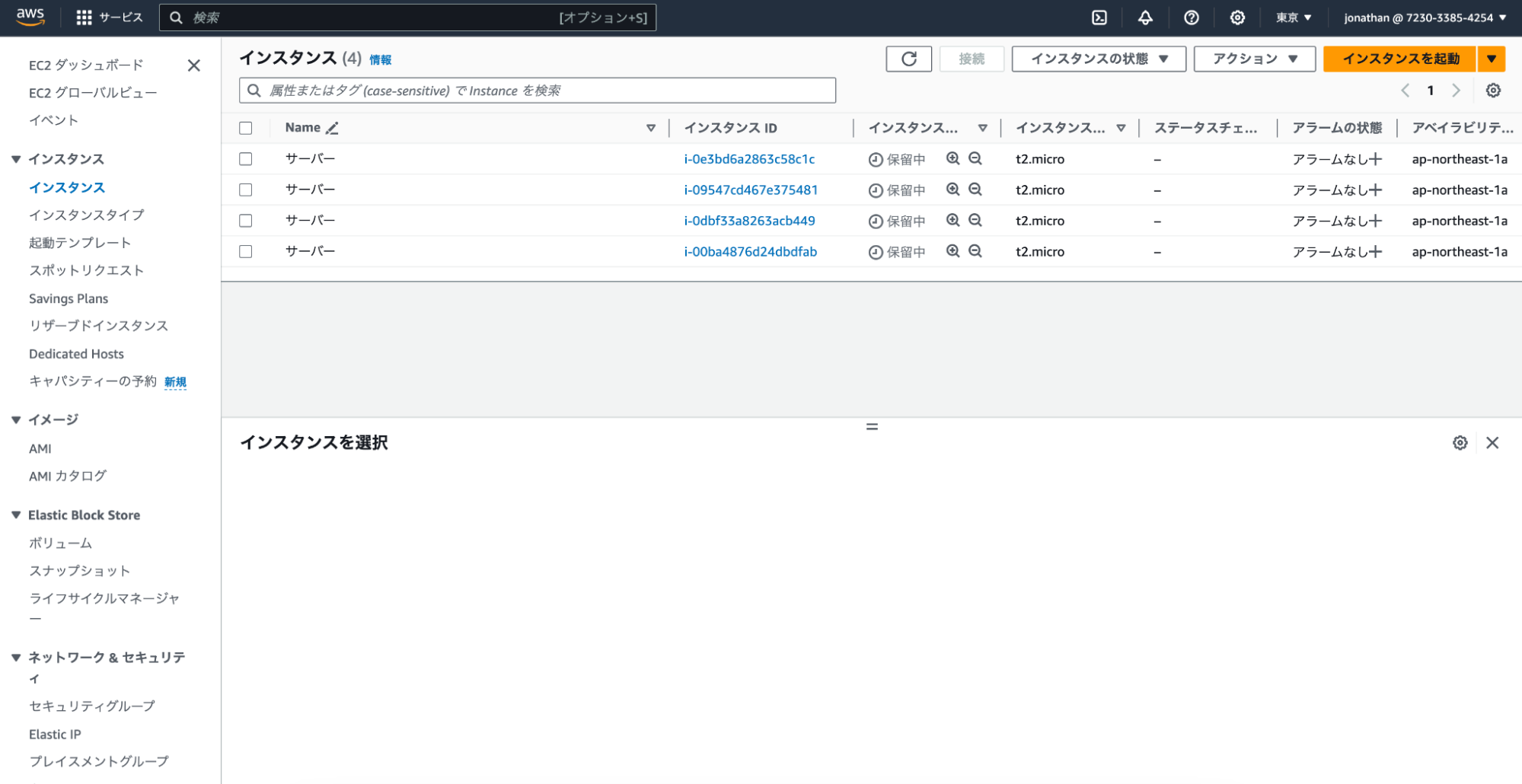
Task: Launch the CloudShell terminal icon
Action: click(1099, 18)
